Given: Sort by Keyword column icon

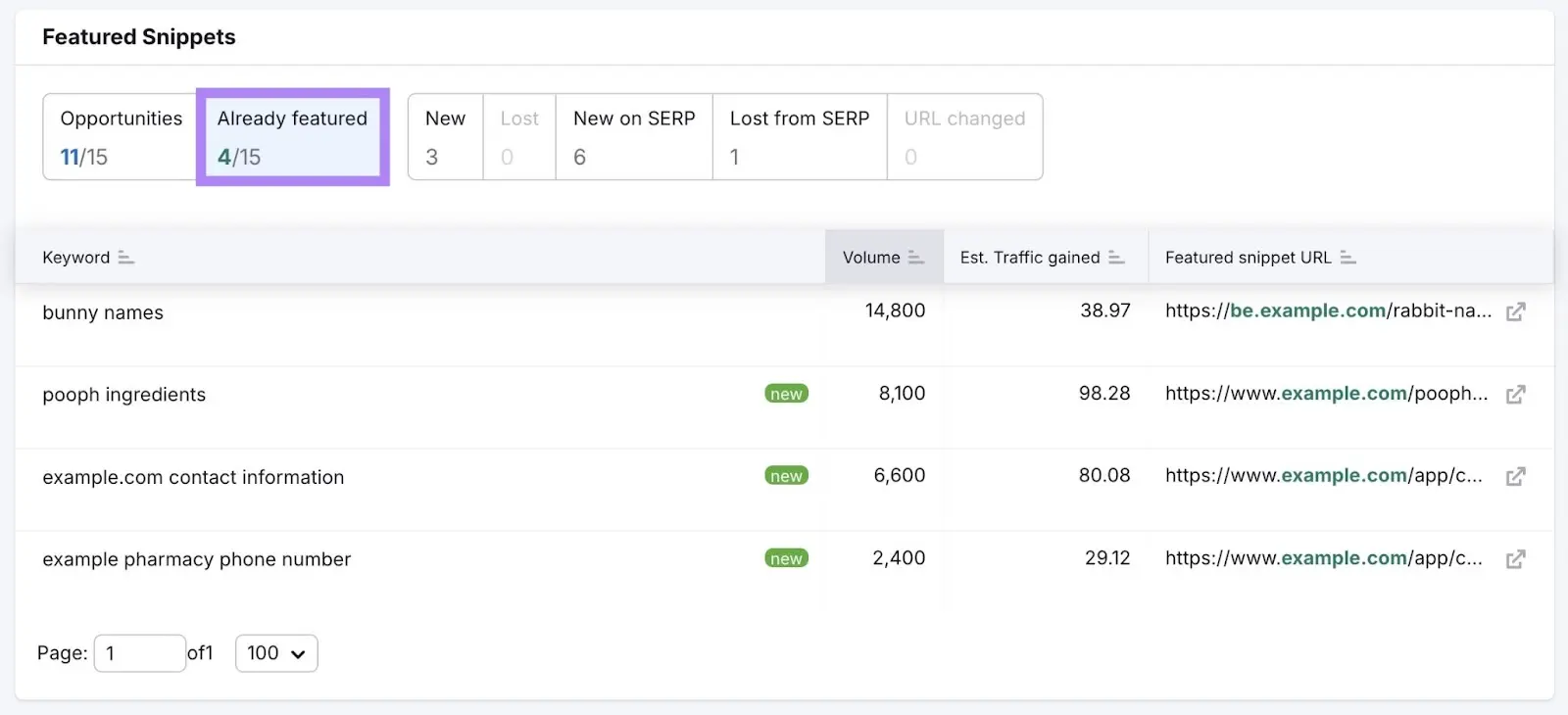Looking at the screenshot, I should [x=125, y=258].
